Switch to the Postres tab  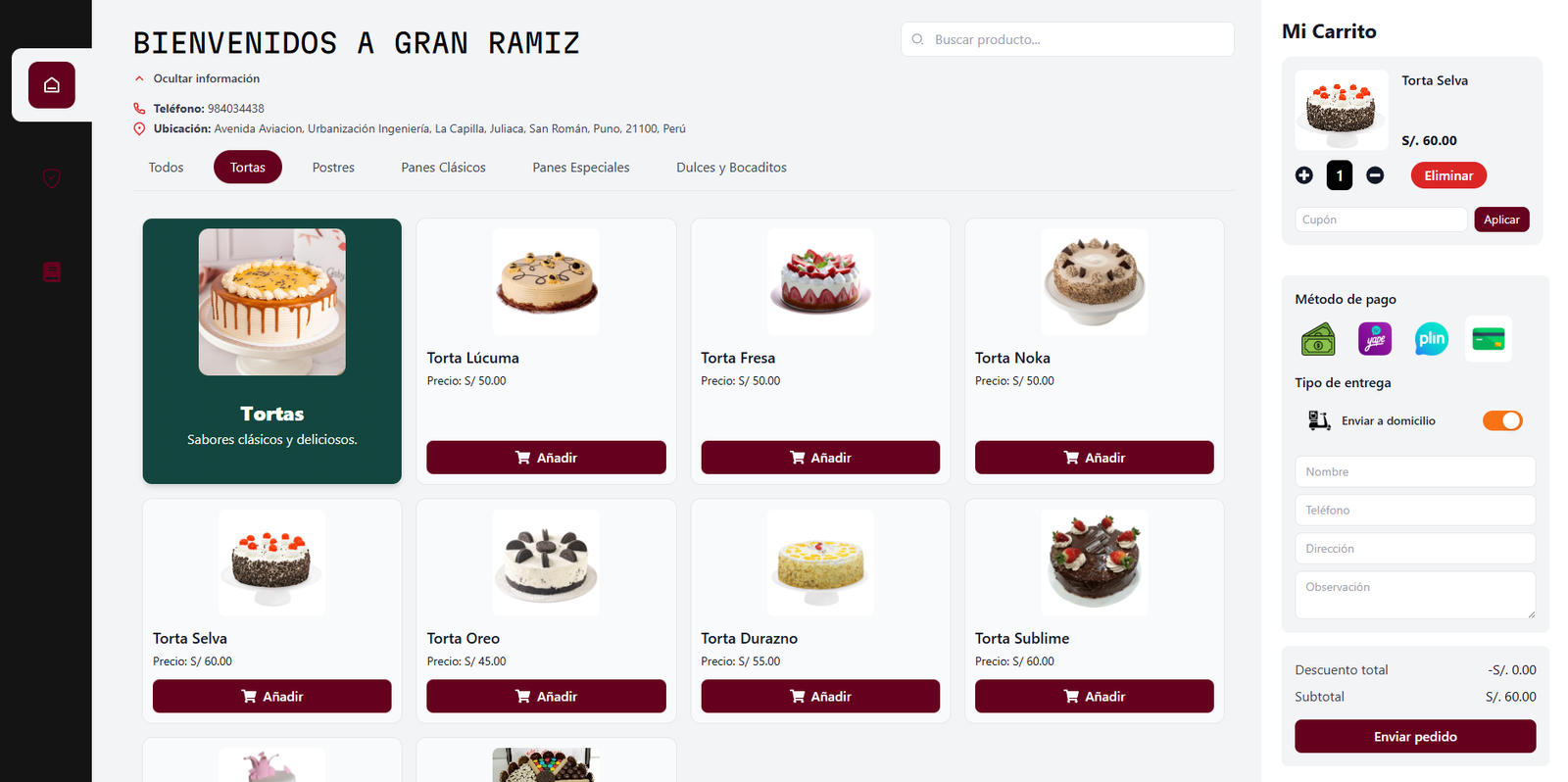(x=333, y=168)
